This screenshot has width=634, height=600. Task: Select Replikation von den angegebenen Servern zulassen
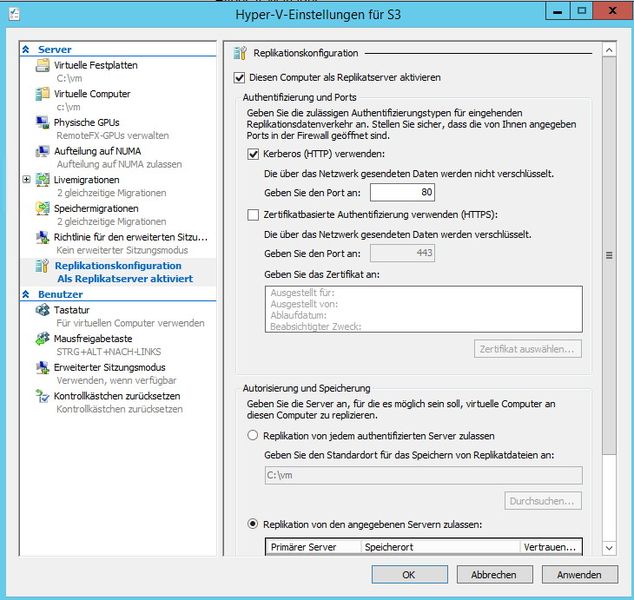click(253, 524)
